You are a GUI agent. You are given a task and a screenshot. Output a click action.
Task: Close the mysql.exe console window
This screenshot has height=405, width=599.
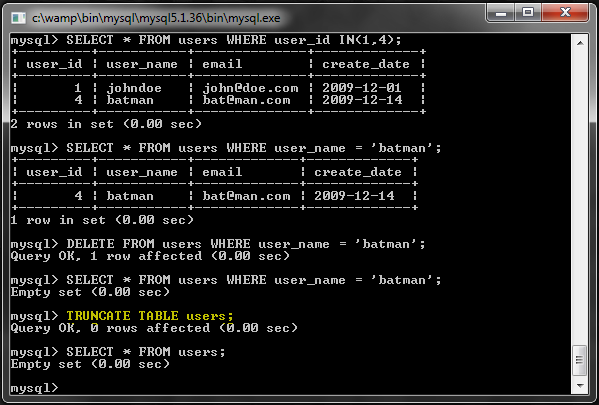[565, 13]
